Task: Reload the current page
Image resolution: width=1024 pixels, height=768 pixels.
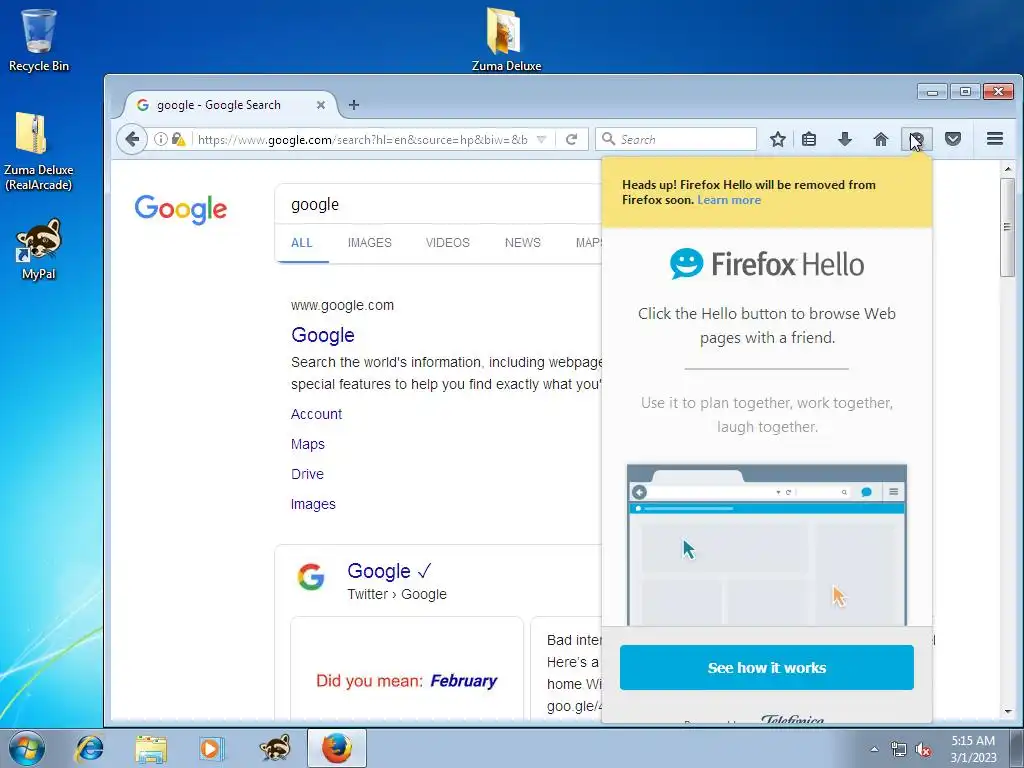Action: pyautogui.click(x=571, y=139)
